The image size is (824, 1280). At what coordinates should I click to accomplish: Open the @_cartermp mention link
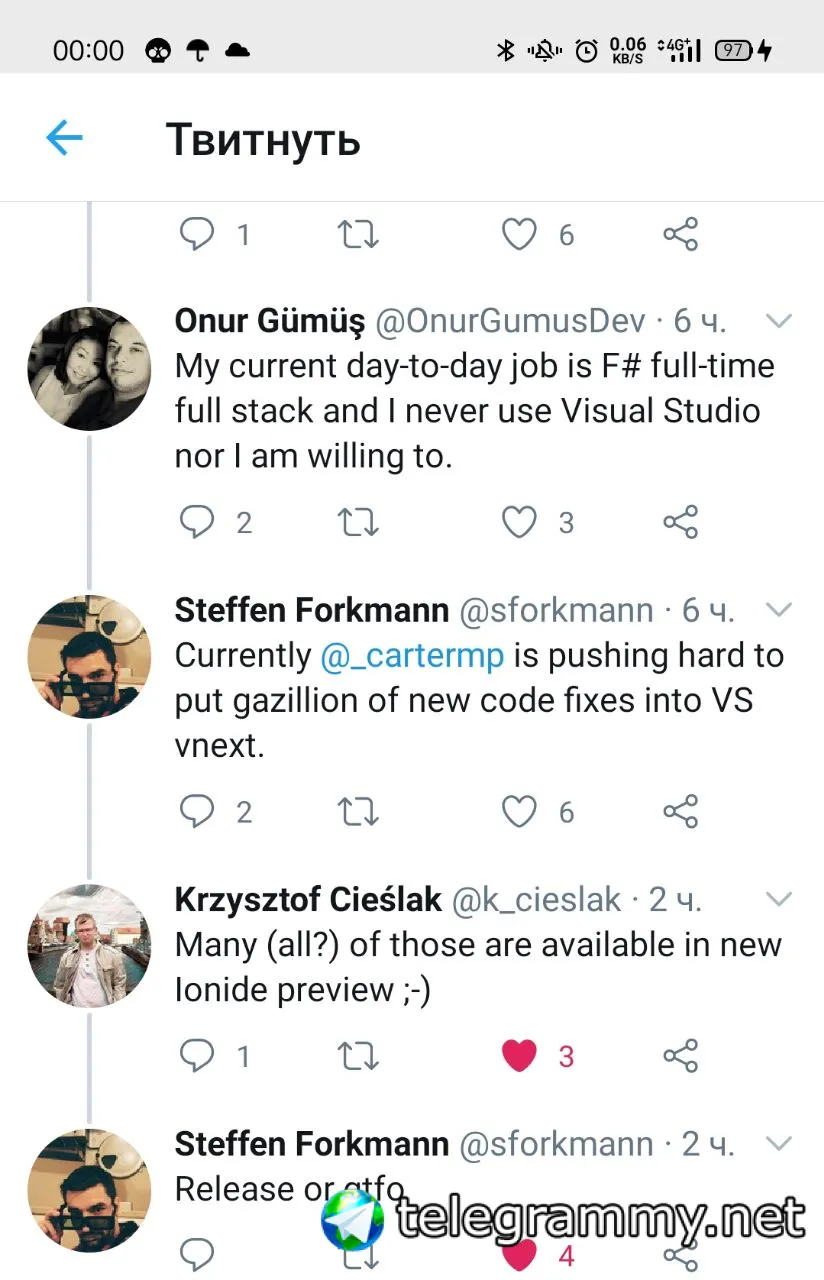click(412, 656)
